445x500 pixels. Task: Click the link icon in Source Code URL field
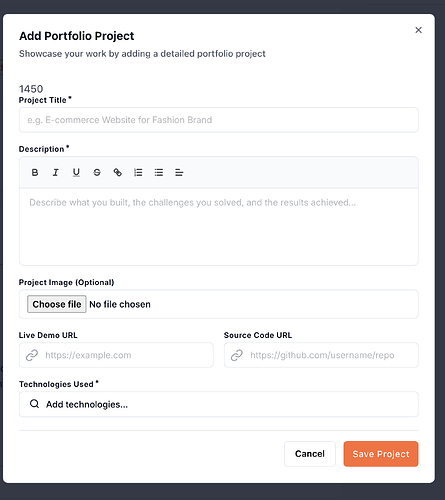click(x=237, y=355)
